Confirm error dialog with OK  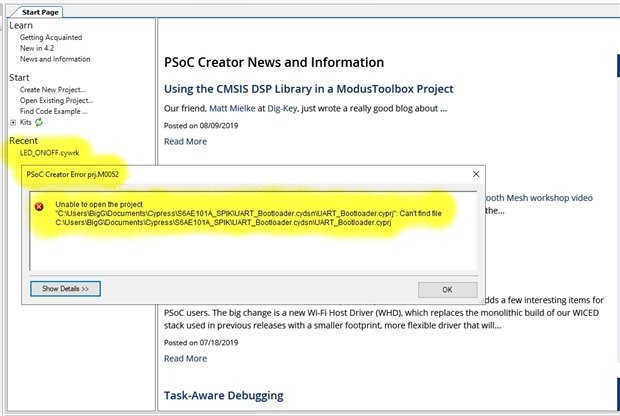tap(447, 289)
